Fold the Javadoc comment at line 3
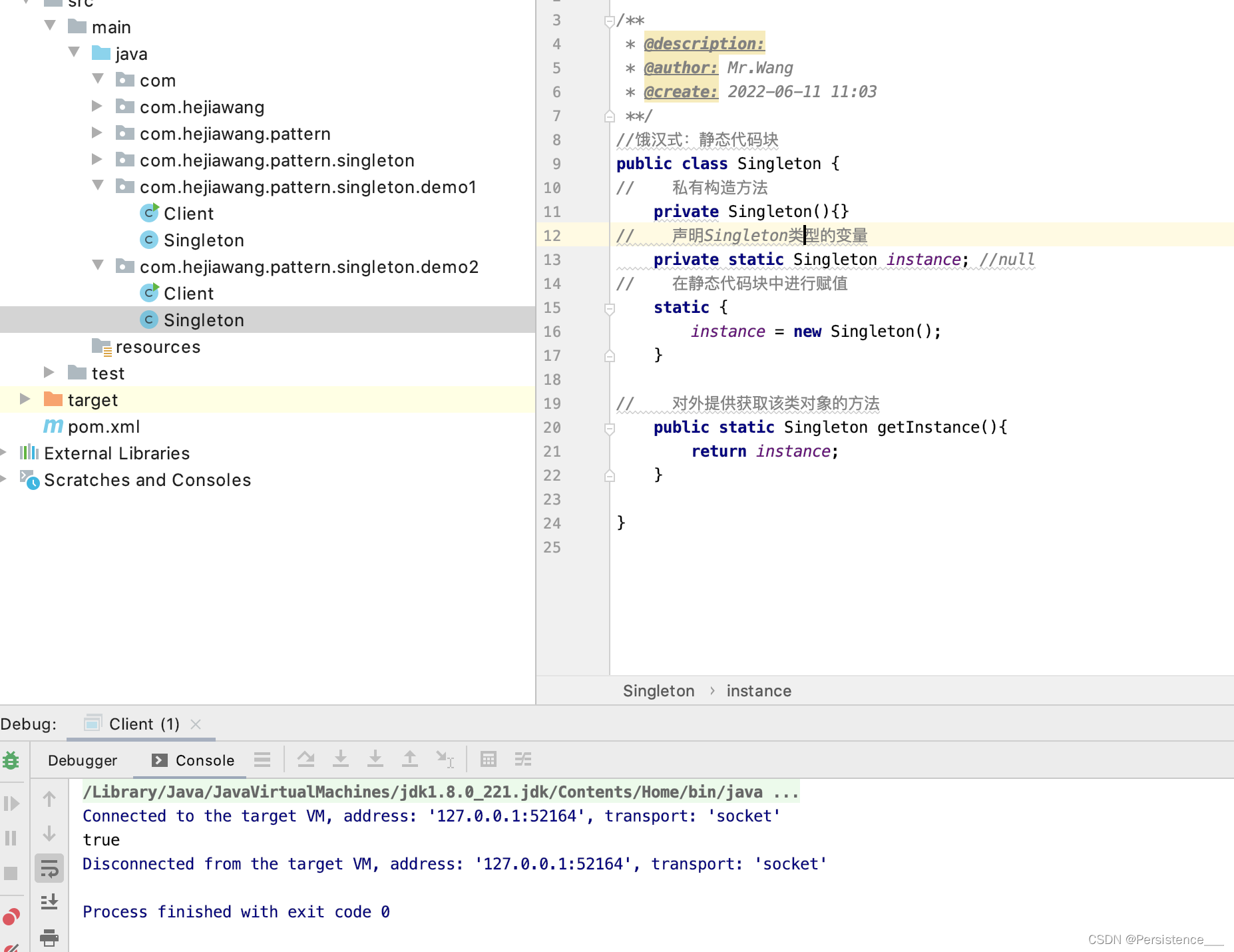The image size is (1234, 952). [609, 21]
